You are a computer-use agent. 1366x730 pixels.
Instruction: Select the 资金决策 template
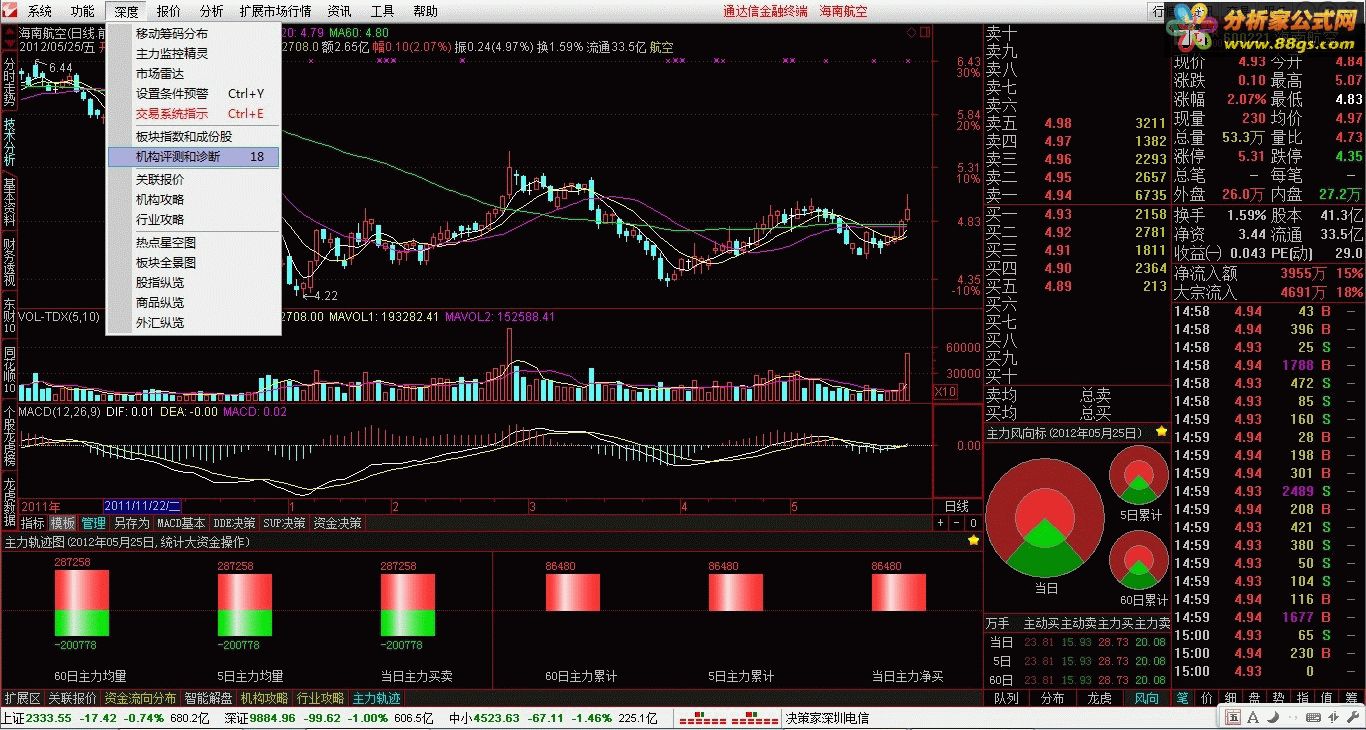(x=337, y=523)
